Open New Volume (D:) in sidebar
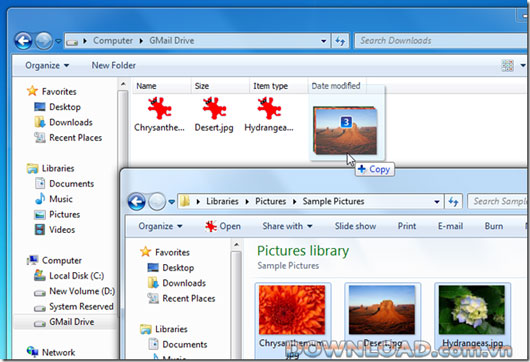Screen dimensions: 530x362 pos(75,291)
